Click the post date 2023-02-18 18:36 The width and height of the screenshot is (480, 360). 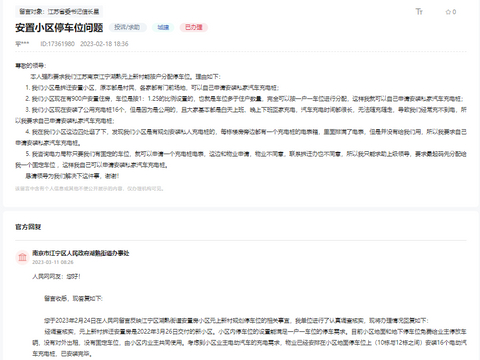click(104, 44)
